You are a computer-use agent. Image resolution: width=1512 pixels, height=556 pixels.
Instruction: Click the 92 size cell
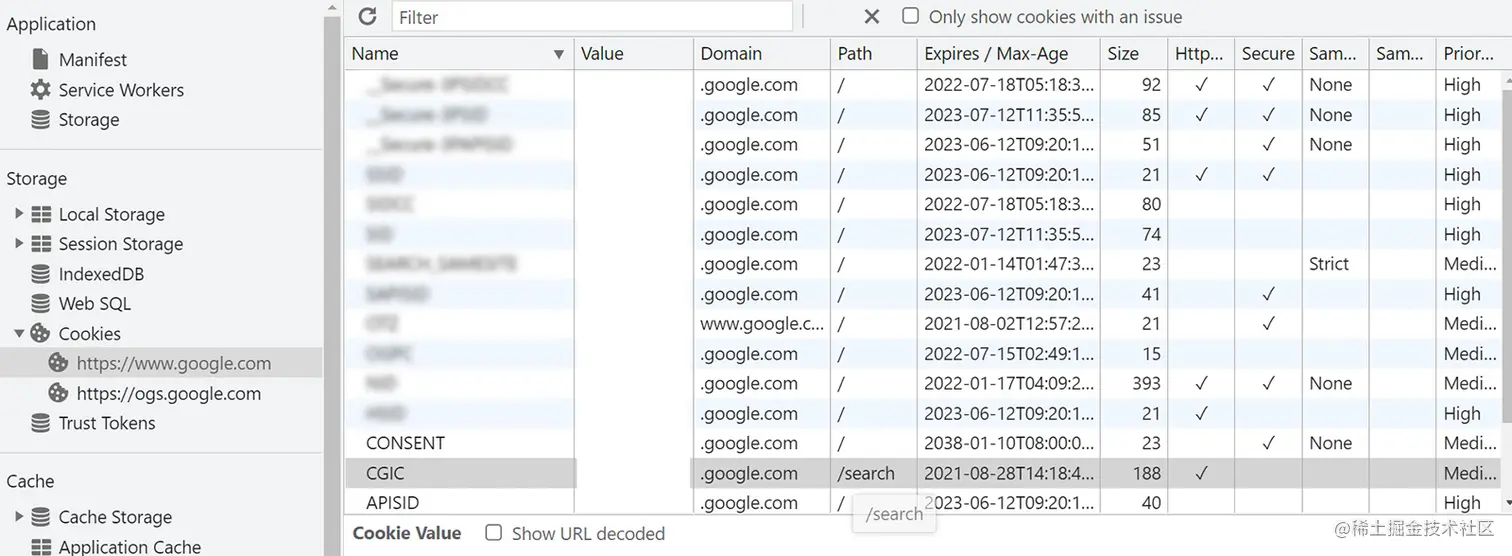1133,84
